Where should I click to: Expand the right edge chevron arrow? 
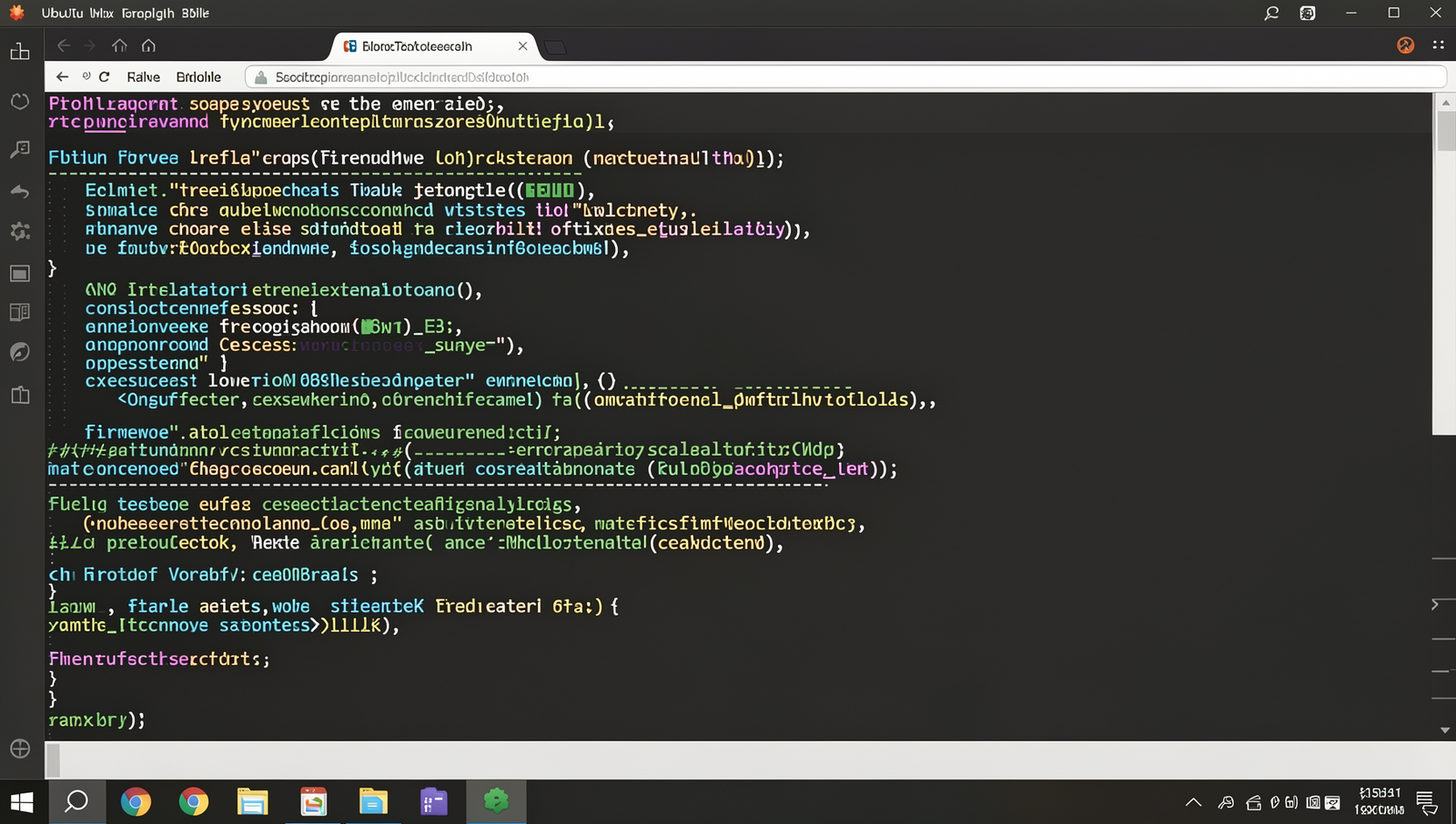pyautogui.click(x=1436, y=605)
